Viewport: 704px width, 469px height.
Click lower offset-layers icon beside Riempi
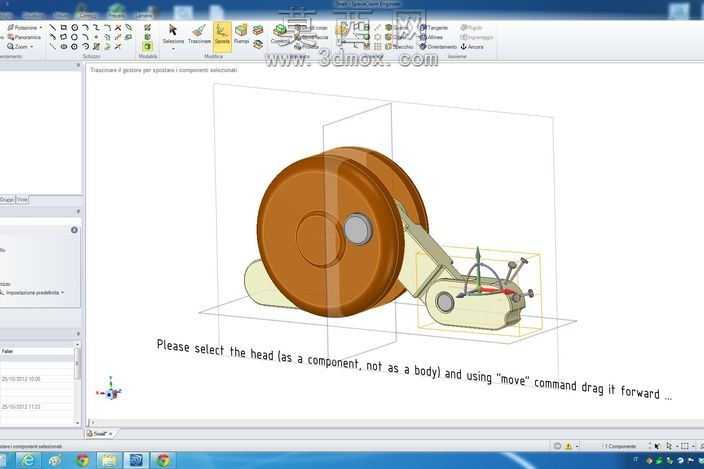(x=258, y=44)
